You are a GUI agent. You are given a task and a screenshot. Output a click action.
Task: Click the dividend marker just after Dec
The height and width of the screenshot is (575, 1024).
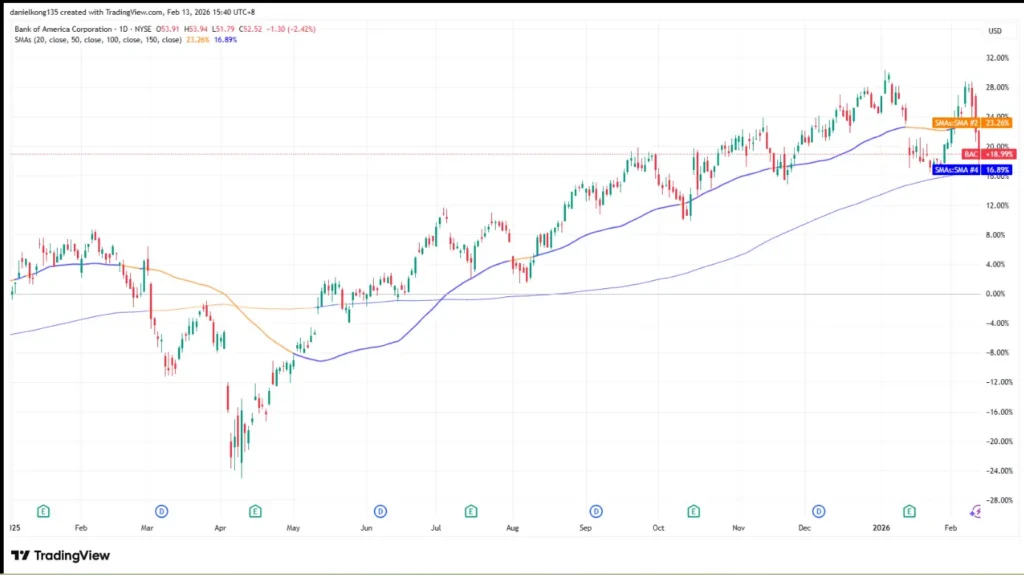818,511
